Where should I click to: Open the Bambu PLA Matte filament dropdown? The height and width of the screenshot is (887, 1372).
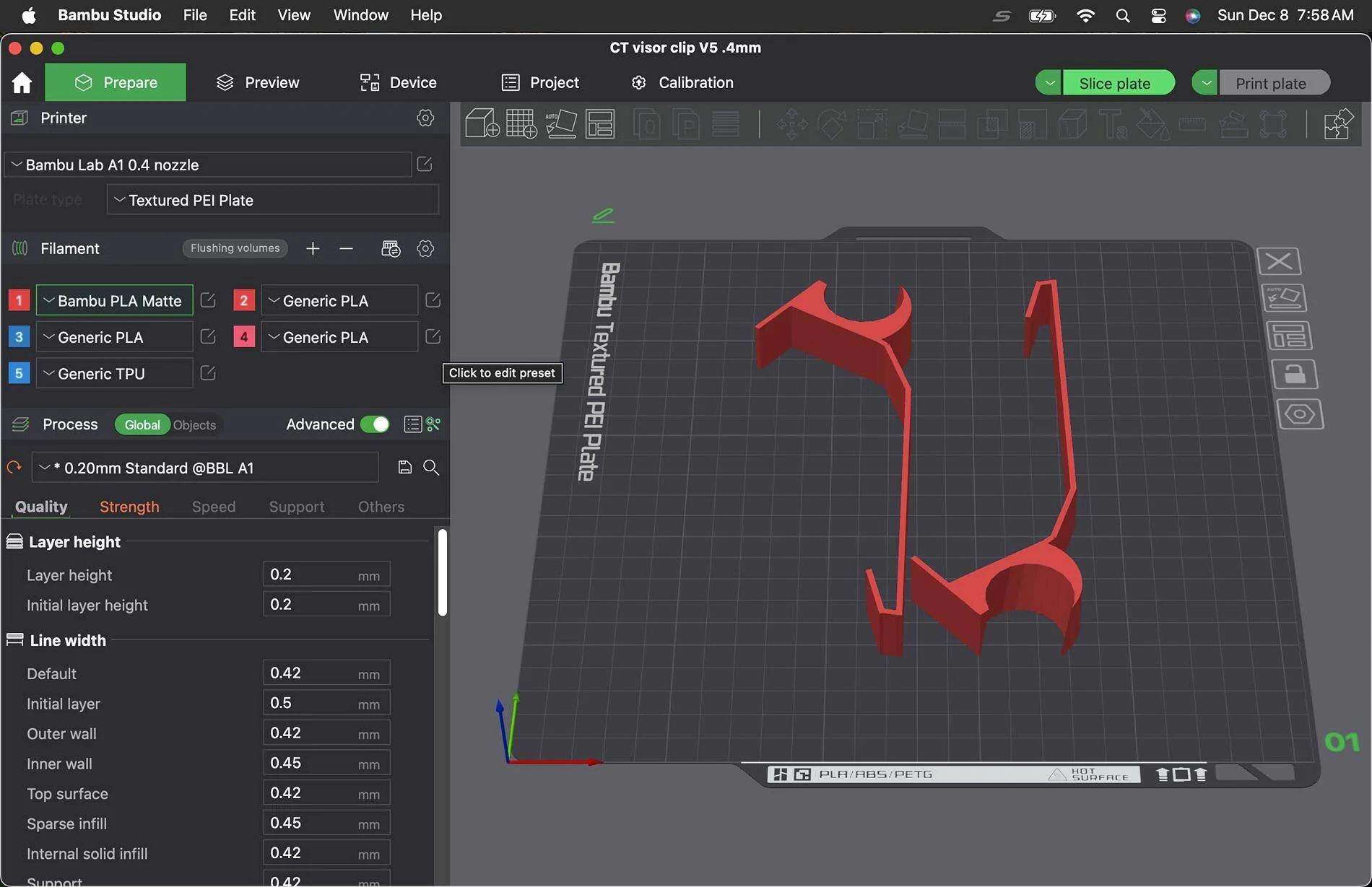(x=114, y=300)
